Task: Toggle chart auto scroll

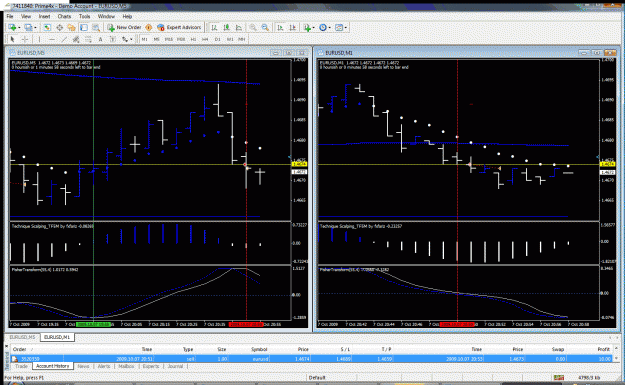Action: coord(280,28)
